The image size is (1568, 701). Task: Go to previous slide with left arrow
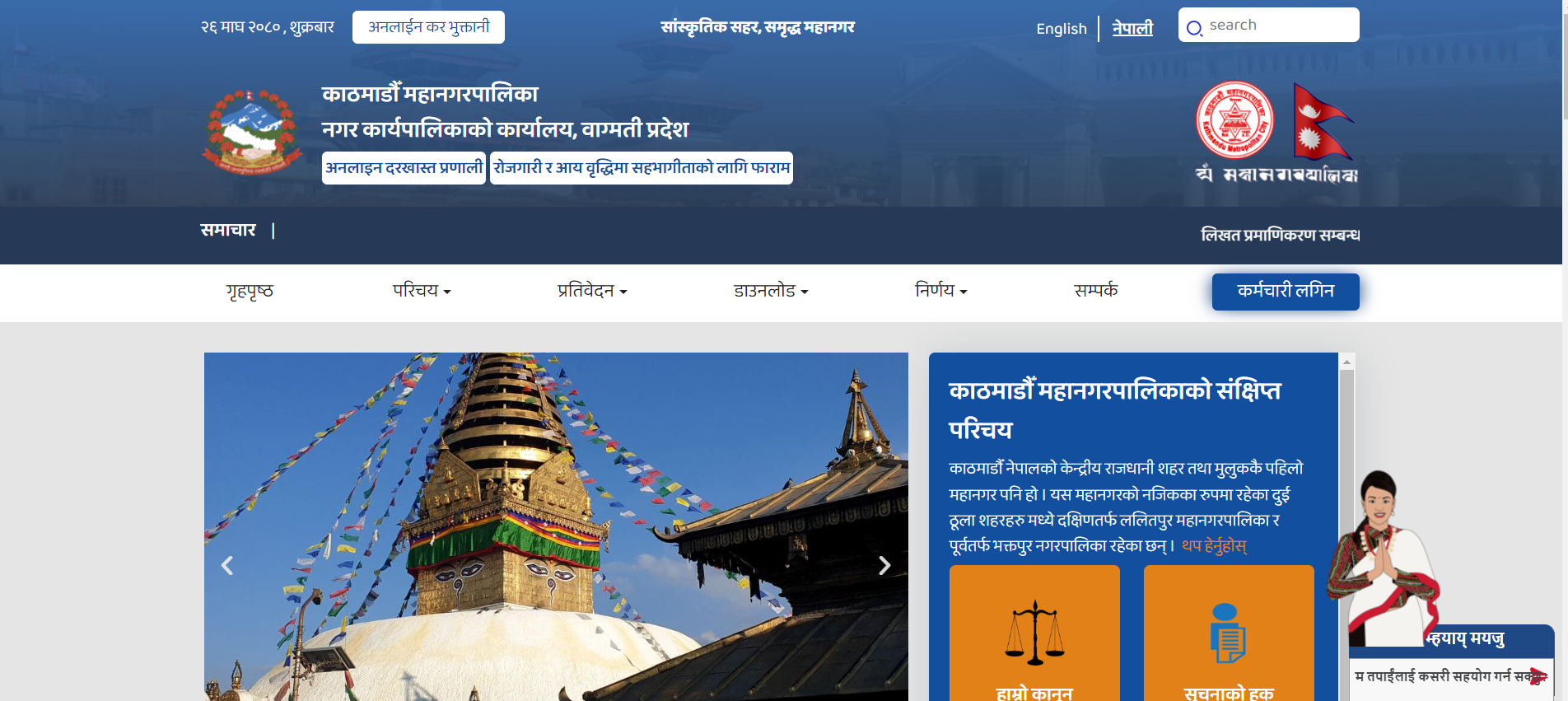pyautogui.click(x=227, y=565)
